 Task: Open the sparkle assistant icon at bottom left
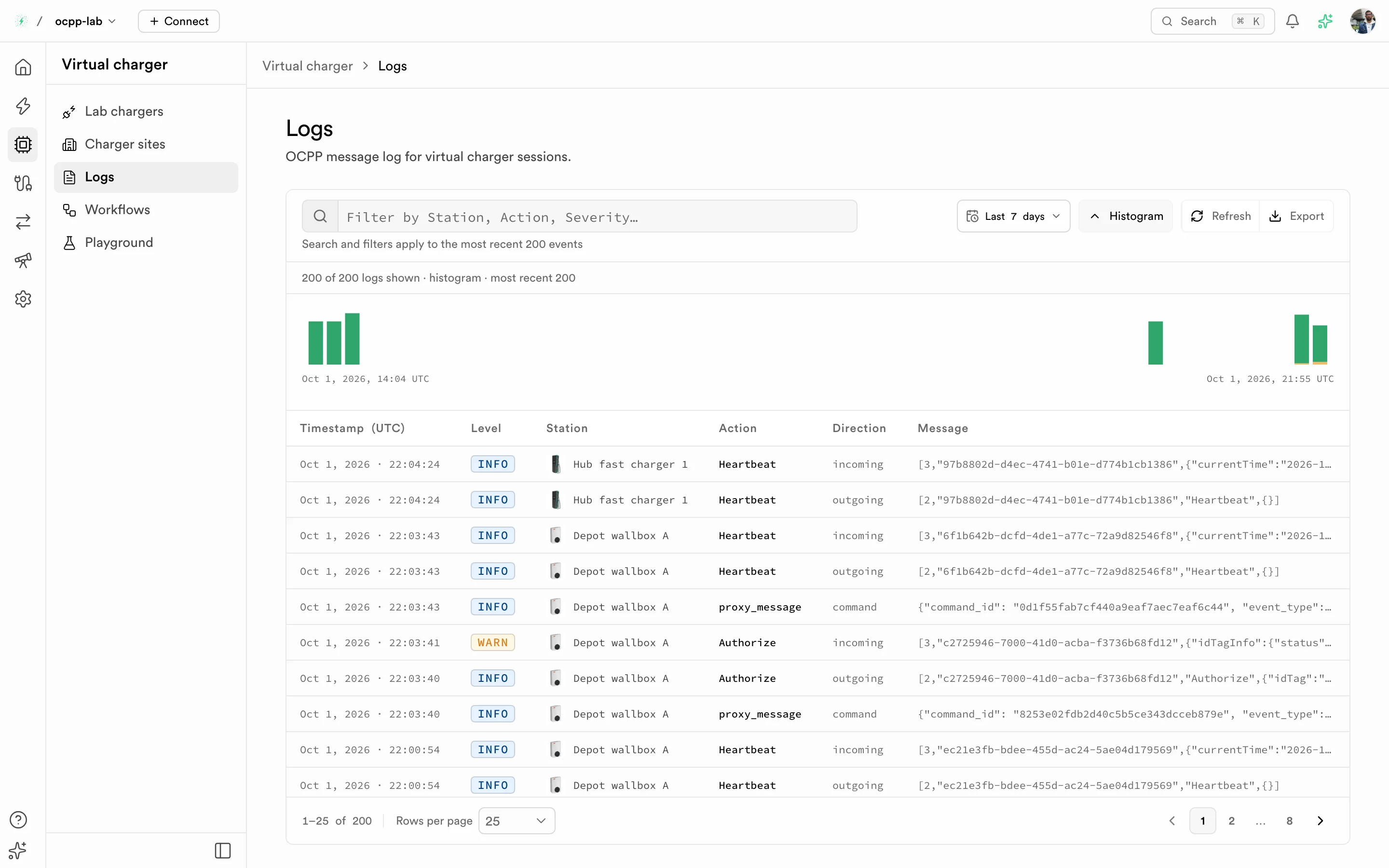[18, 850]
